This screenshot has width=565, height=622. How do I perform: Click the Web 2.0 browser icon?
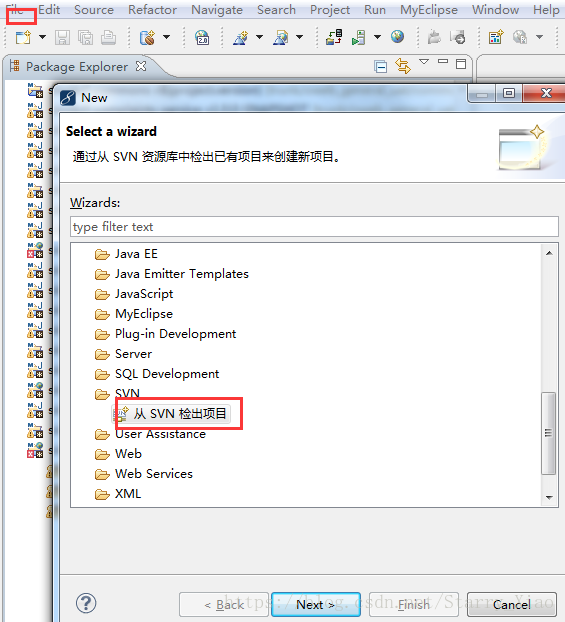point(202,38)
